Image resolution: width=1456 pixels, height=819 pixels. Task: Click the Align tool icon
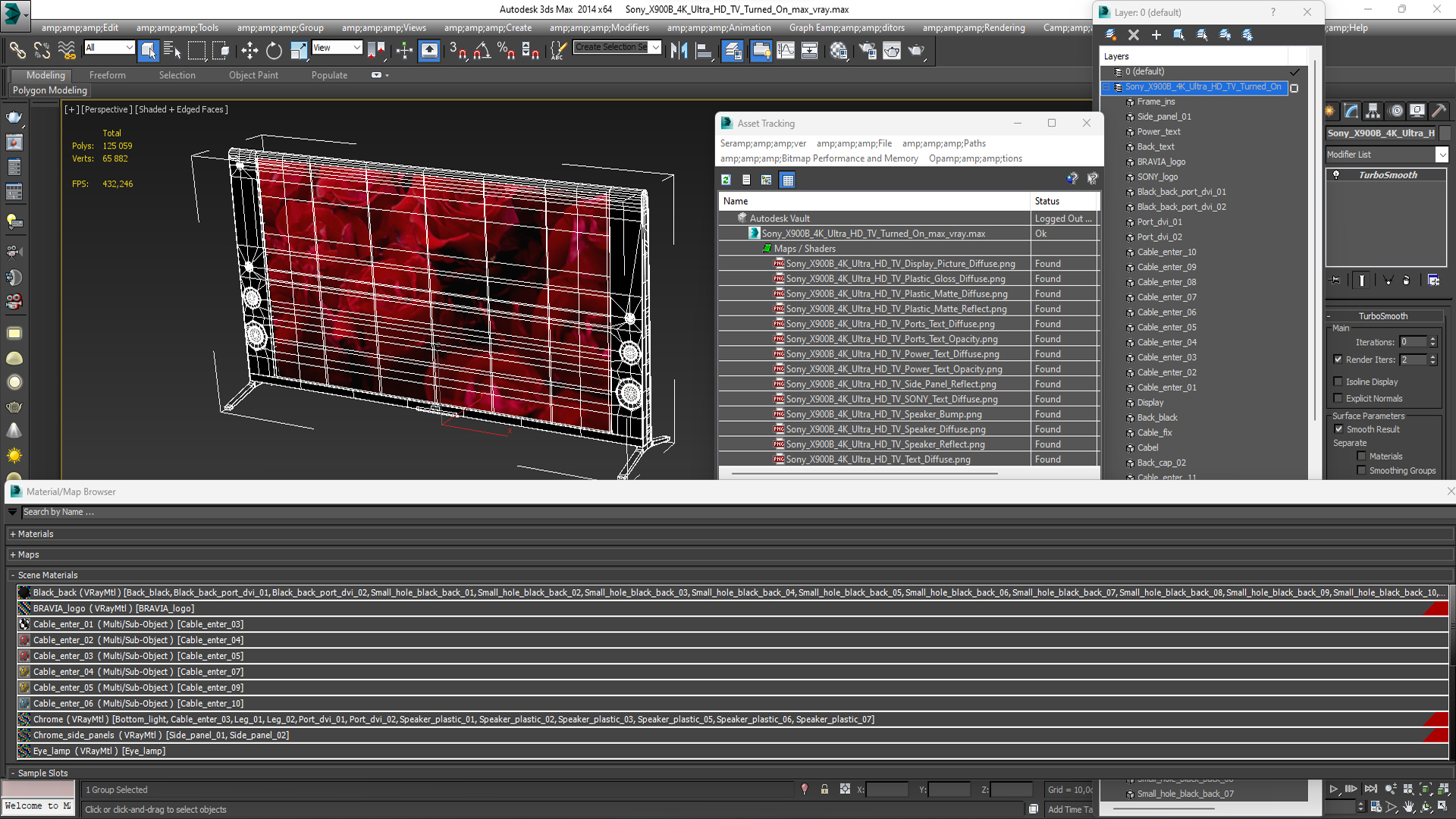704,50
